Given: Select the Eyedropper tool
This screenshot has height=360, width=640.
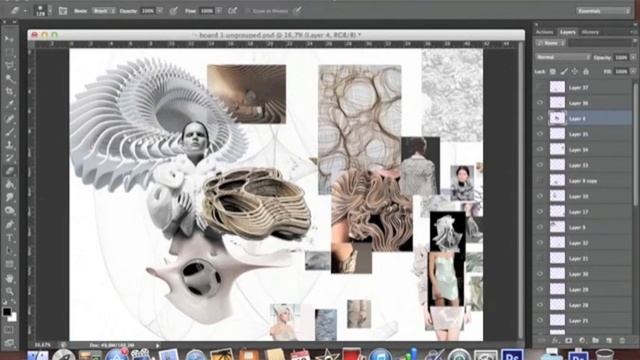Looking at the screenshot, I should pyautogui.click(x=9, y=105).
